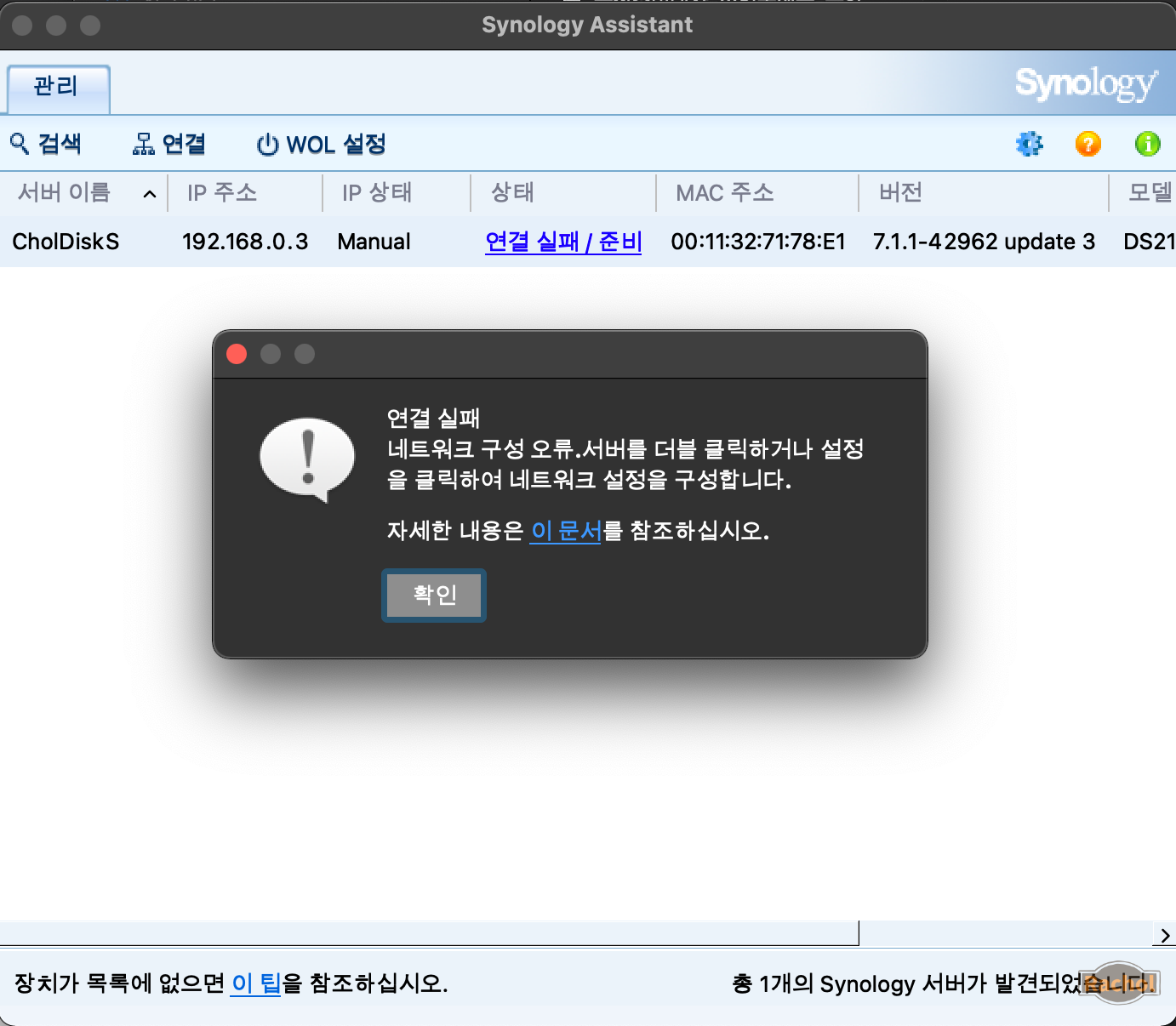Select the CholDiskS server row name
The image size is (1176, 1026).
click(66, 242)
